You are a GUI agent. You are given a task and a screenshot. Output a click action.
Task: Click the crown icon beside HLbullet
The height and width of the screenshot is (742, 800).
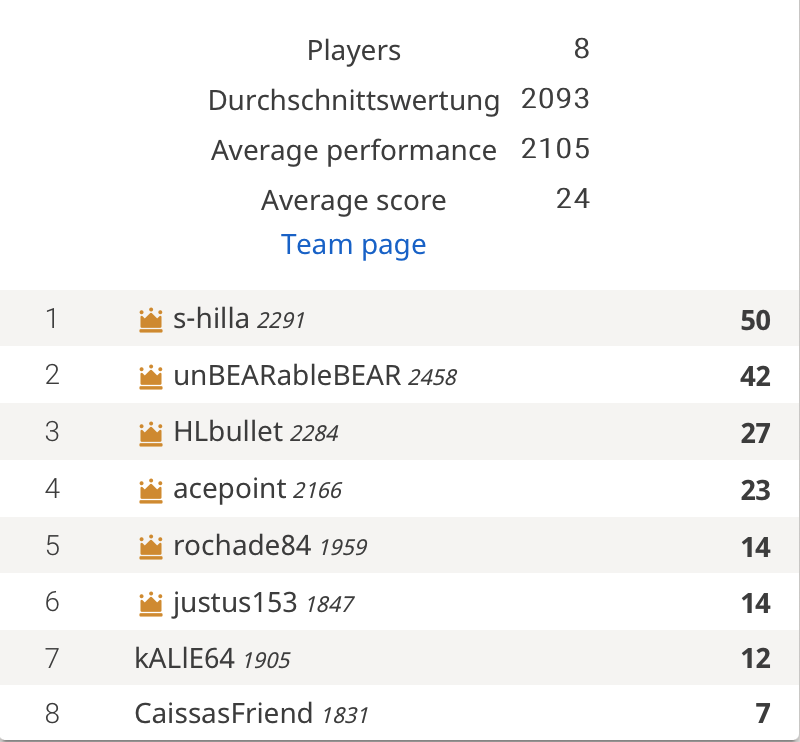pyautogui.click(x=151, y=434)
